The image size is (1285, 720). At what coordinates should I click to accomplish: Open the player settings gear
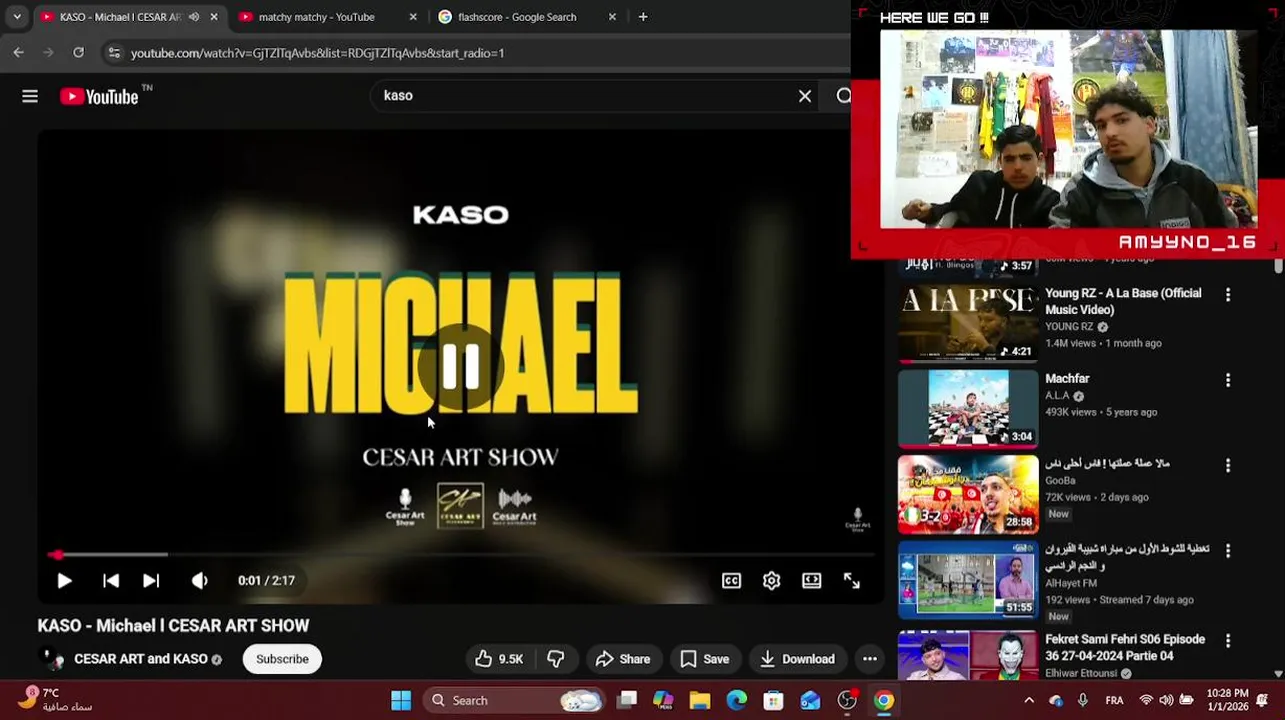(x=772, y=580)
